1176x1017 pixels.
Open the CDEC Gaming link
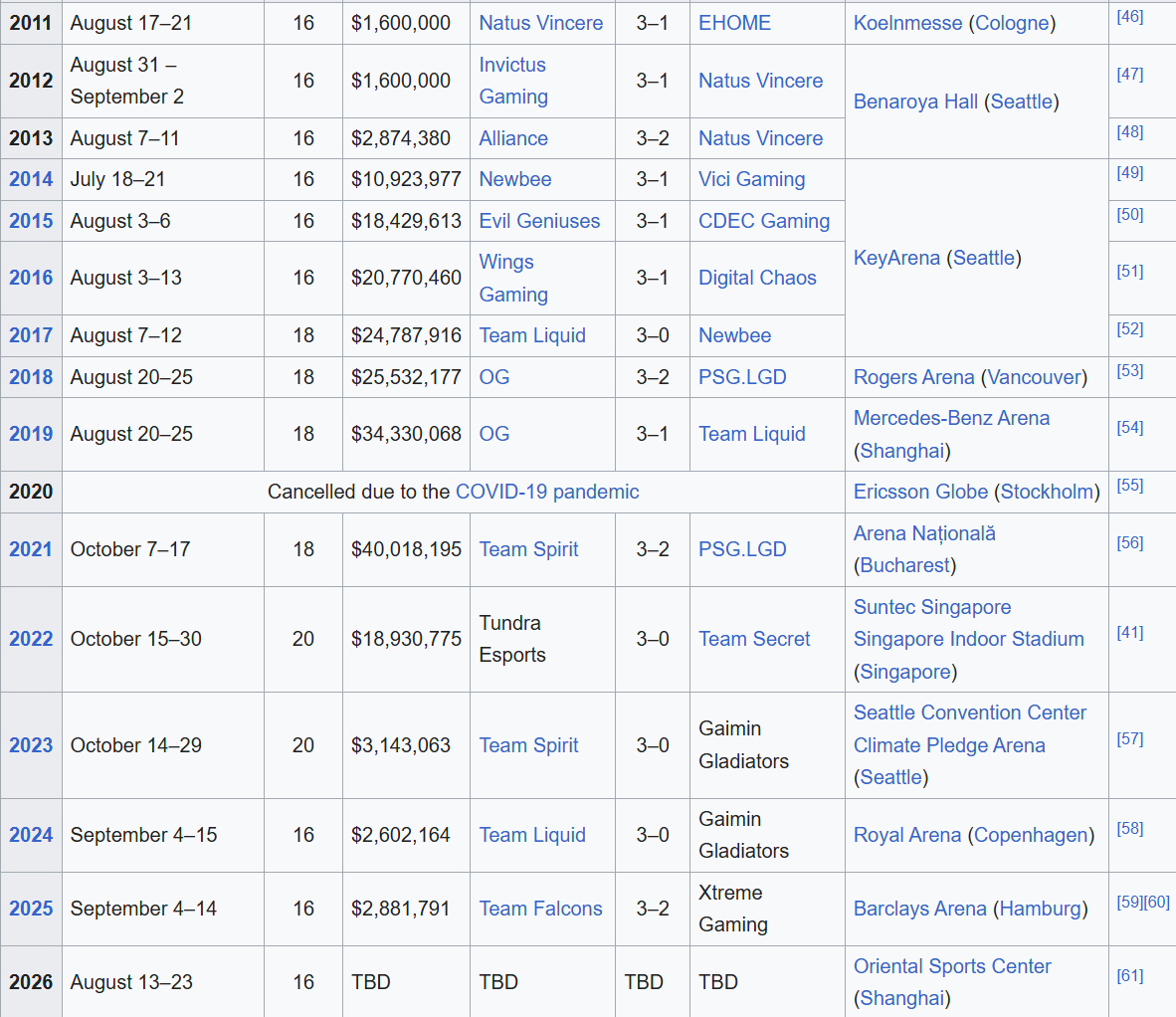click(764, 221)
